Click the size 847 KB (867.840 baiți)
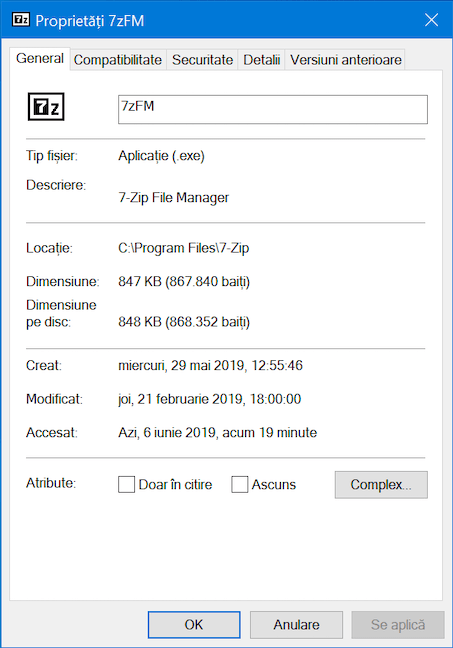Viewport: 453px width, 648px height. pyautogui.click(x=184, y=281)
